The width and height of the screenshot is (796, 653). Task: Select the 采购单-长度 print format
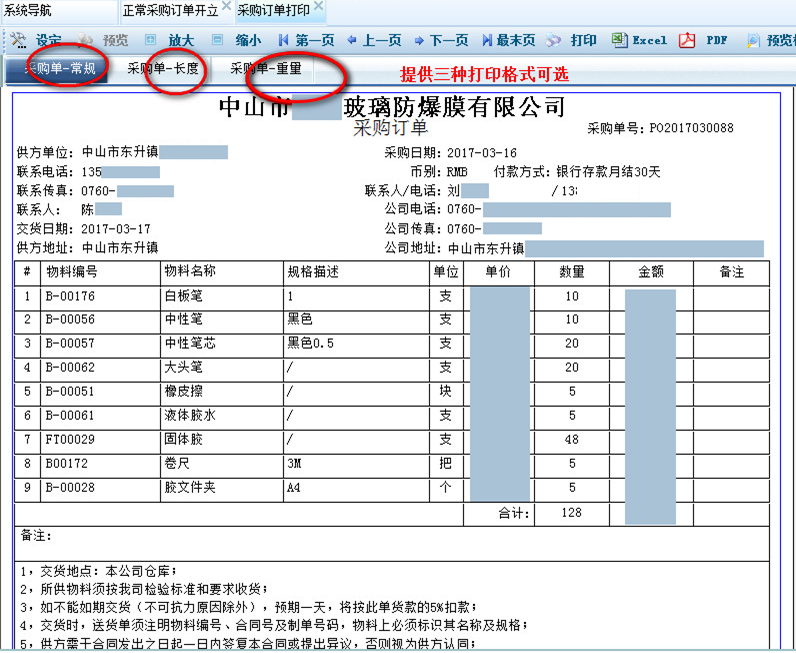point(163,70)
